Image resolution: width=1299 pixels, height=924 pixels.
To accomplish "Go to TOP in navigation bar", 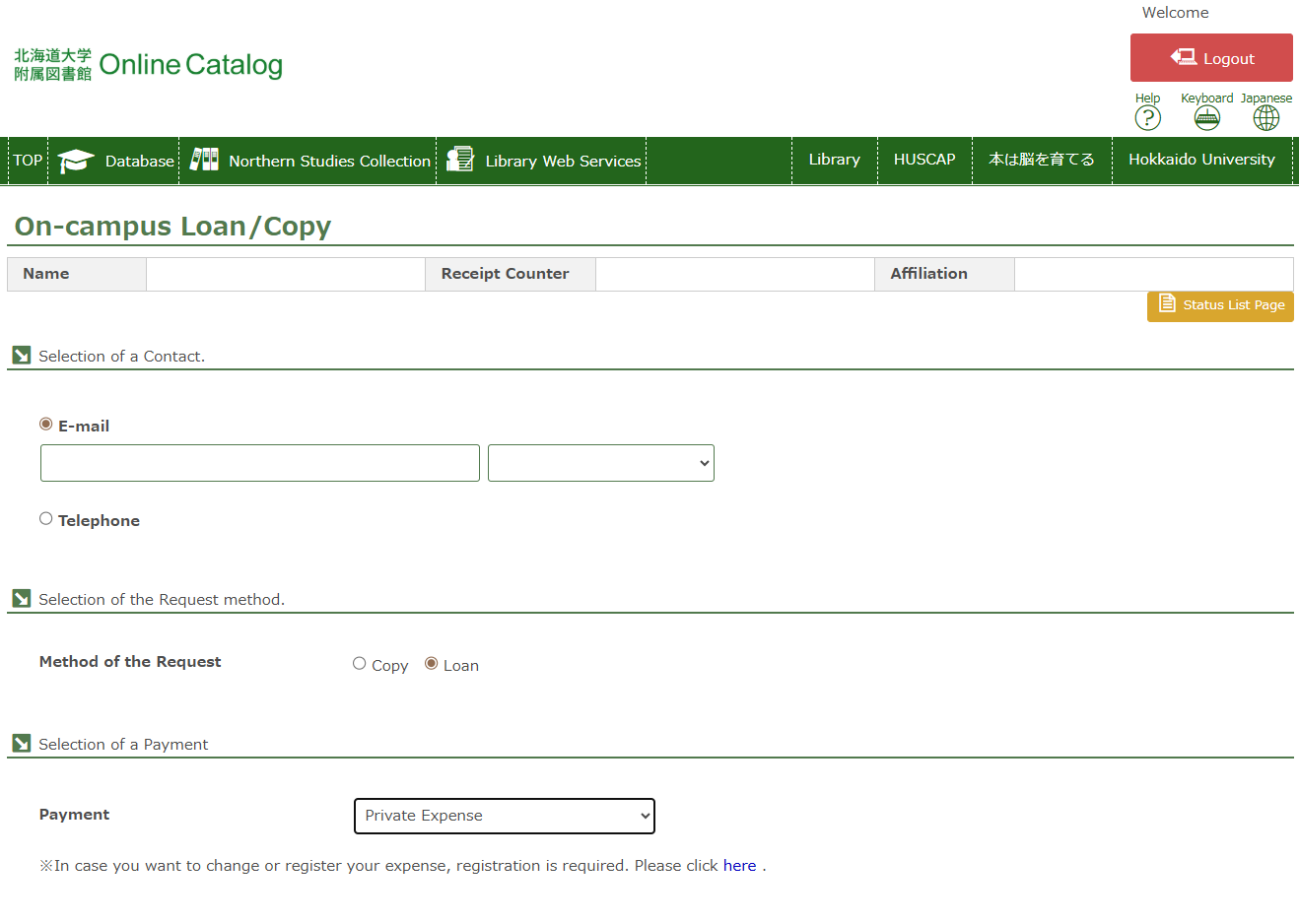I will click(28, 161).
